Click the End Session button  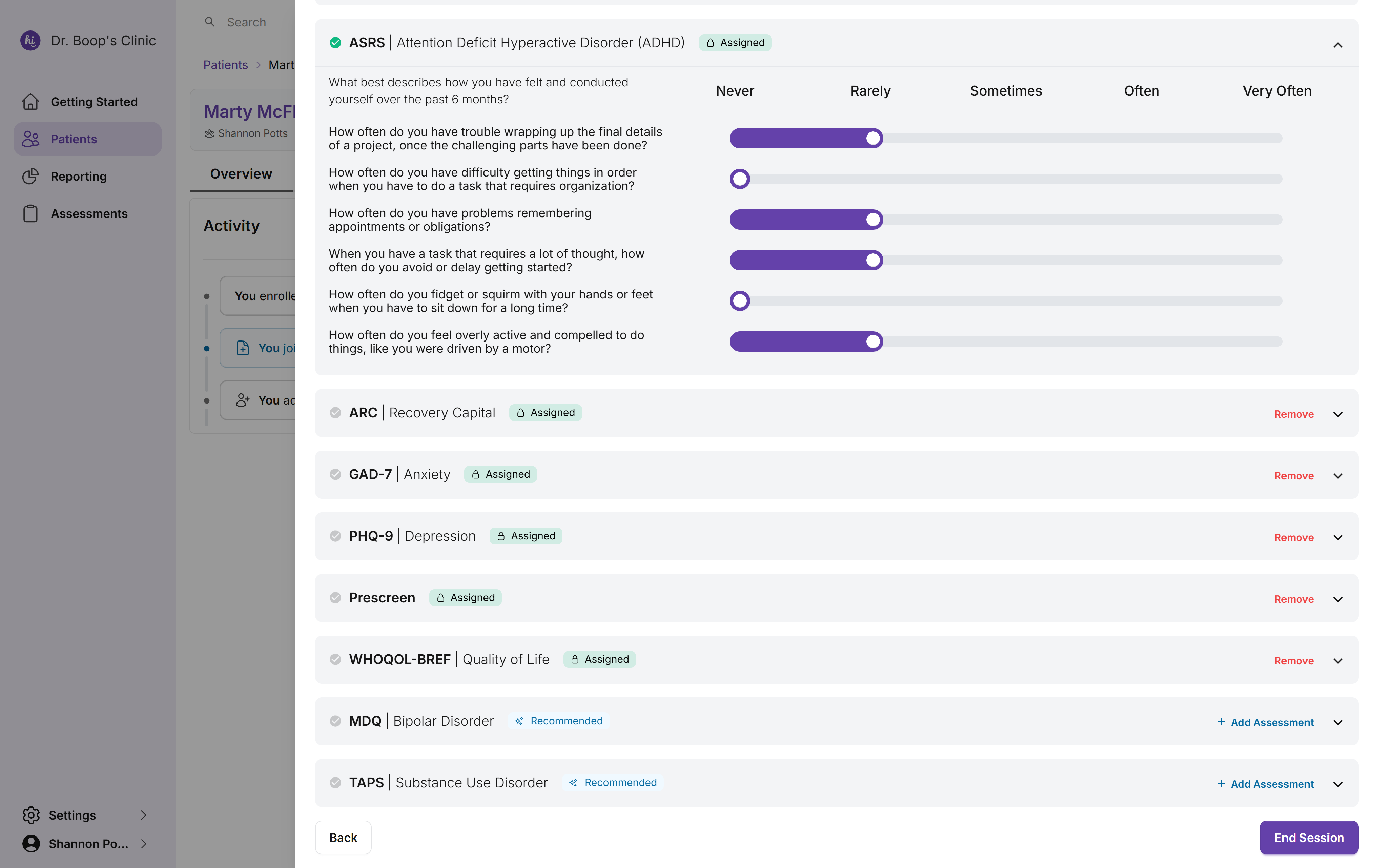(x=1309, y=837)
